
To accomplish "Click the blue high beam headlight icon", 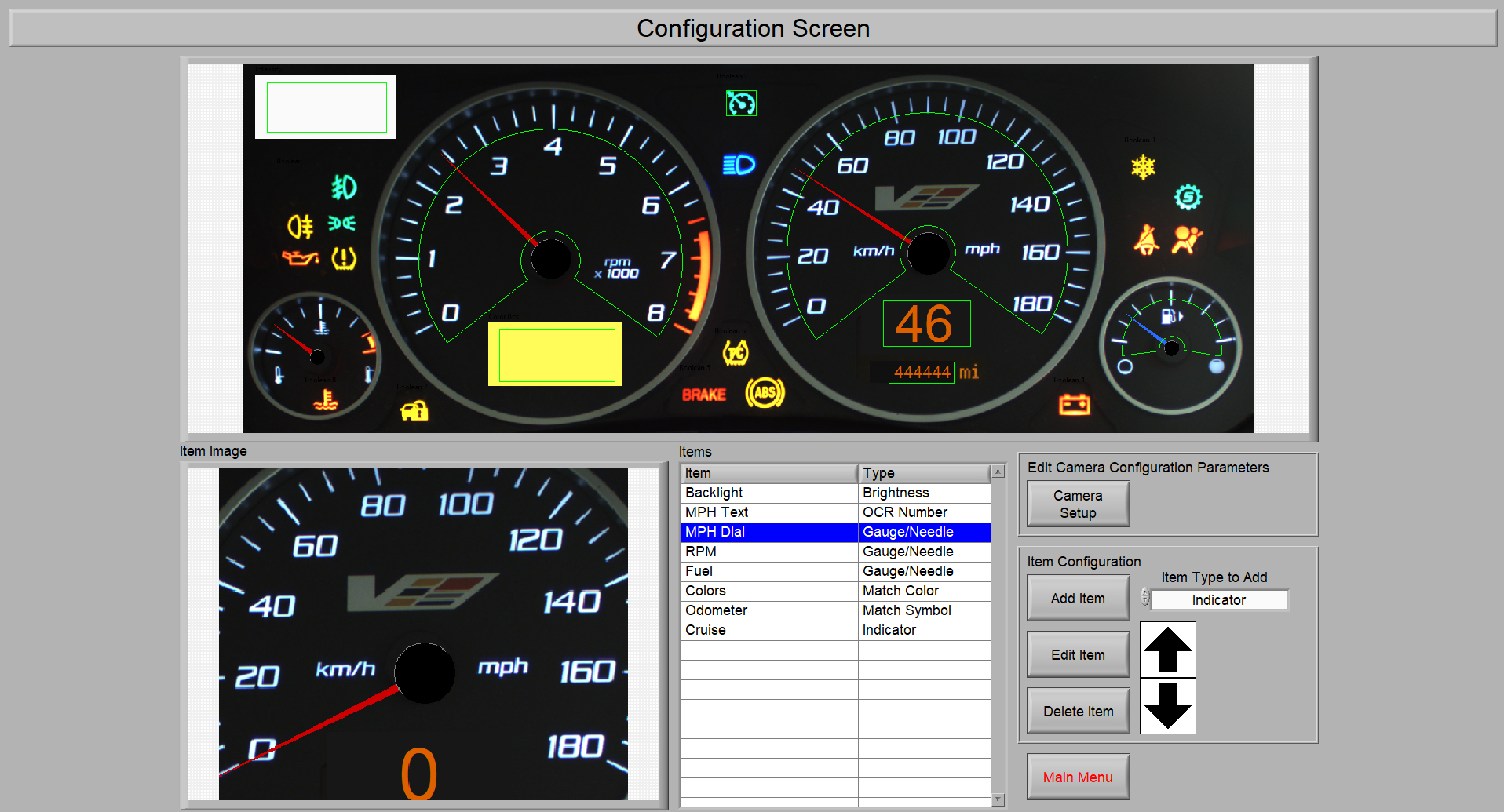I will click(x=739, y=165).
